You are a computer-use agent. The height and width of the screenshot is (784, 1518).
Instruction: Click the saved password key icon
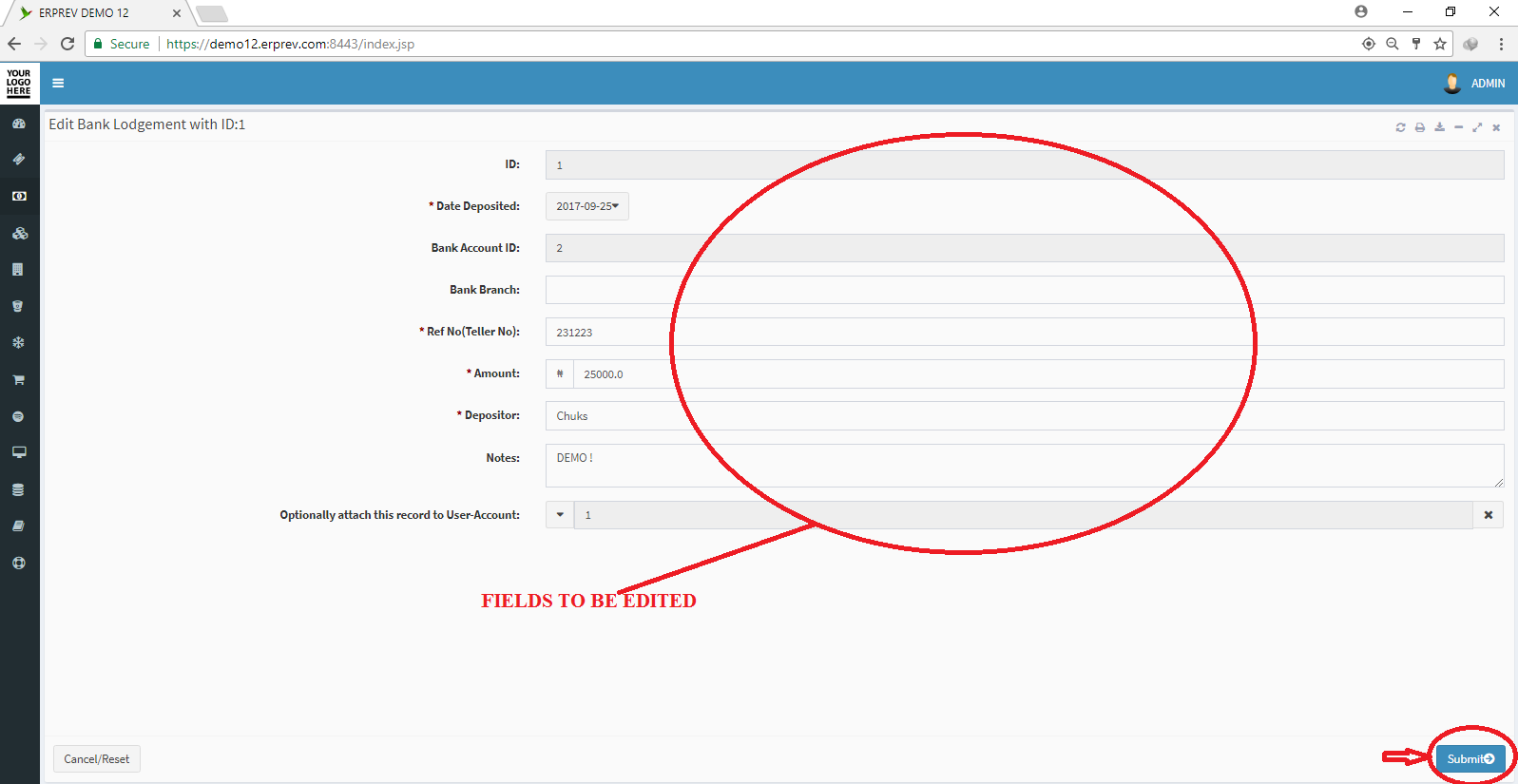click(x=1416, y=44)
